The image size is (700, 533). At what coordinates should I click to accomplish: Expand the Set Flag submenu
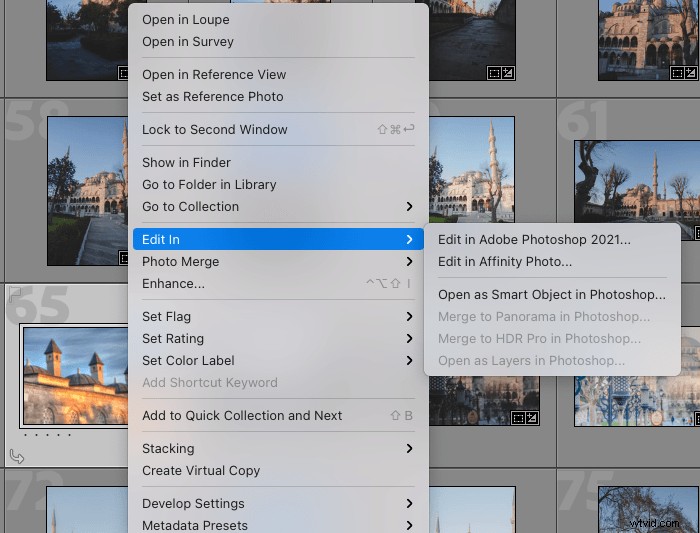278,316
